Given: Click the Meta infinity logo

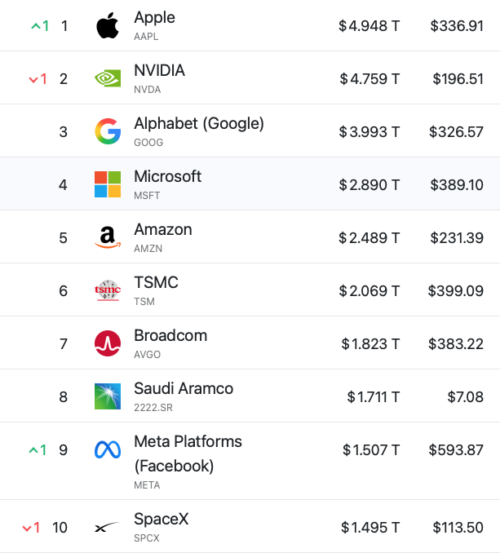Looking at the screenshot, I should tap(108, 450).
